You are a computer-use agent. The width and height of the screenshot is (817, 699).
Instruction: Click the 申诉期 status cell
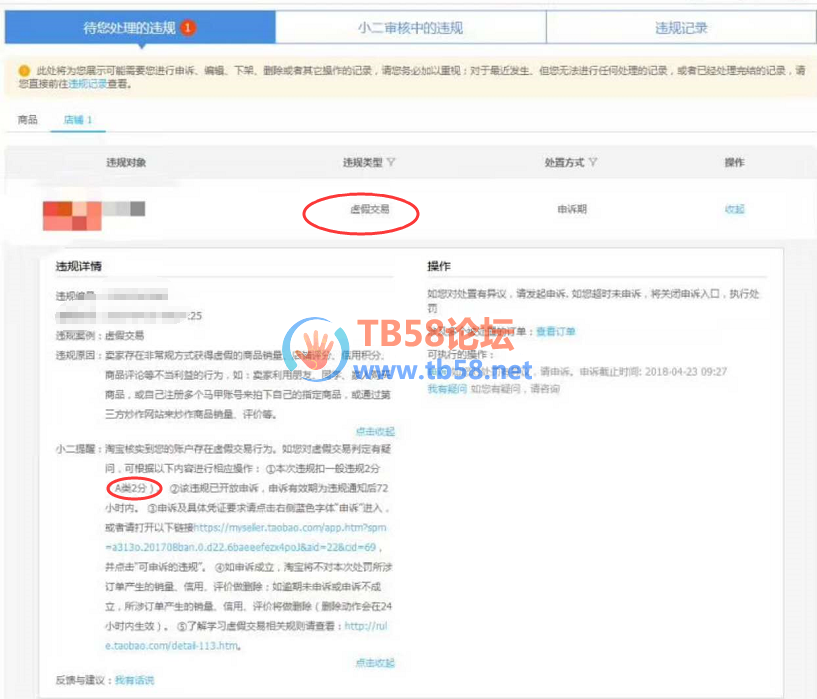point(572,209)
